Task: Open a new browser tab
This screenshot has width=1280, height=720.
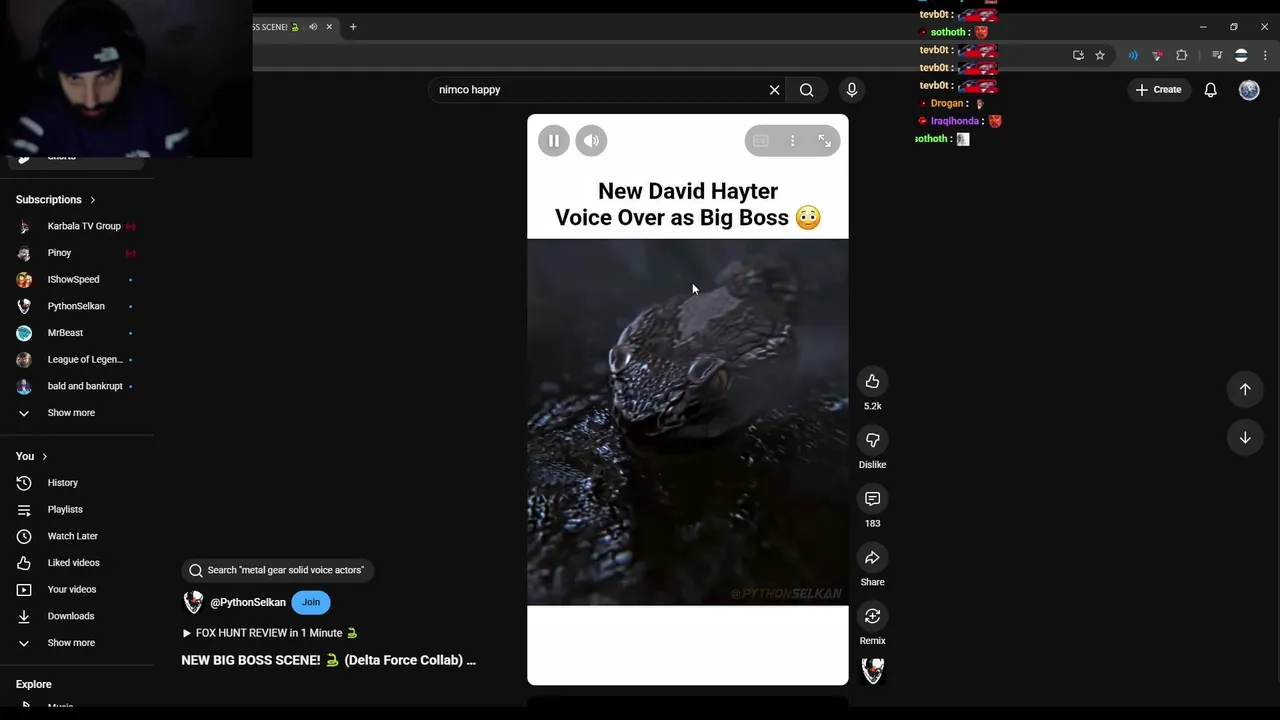Action: pos(353,27)
